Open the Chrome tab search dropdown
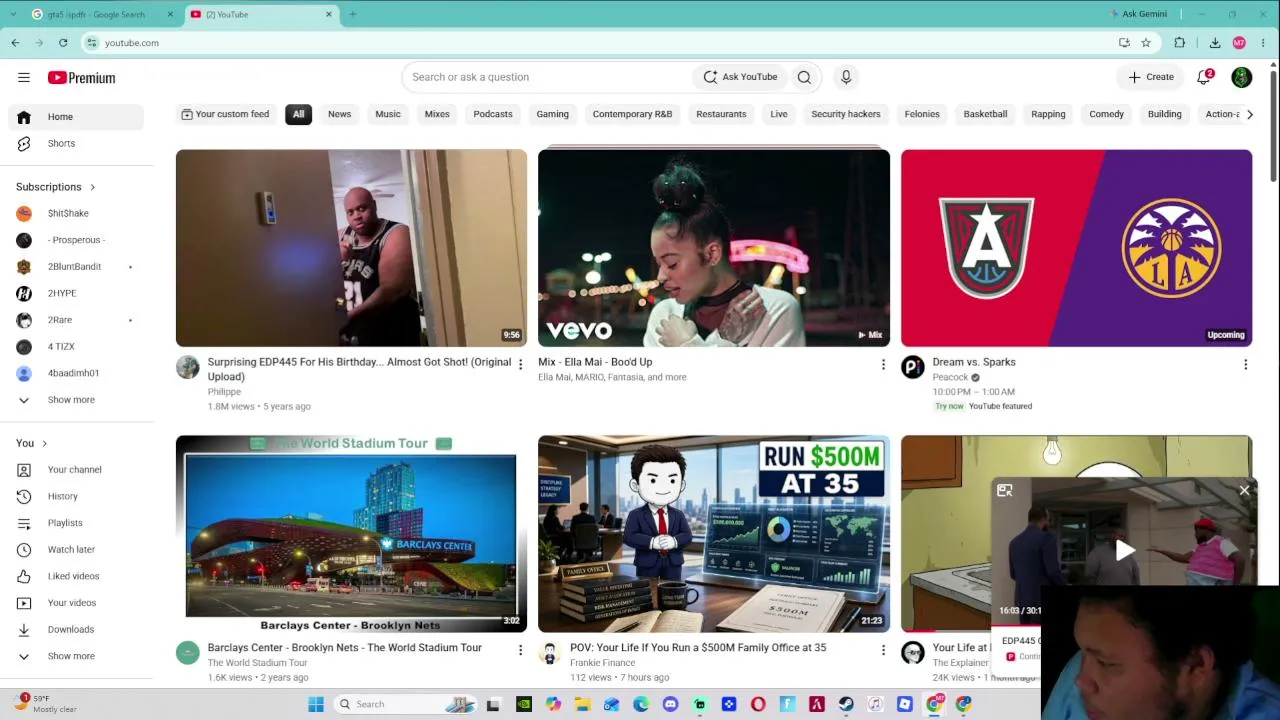The height and width of the screenshot is (720, 1280). [12, 14]
